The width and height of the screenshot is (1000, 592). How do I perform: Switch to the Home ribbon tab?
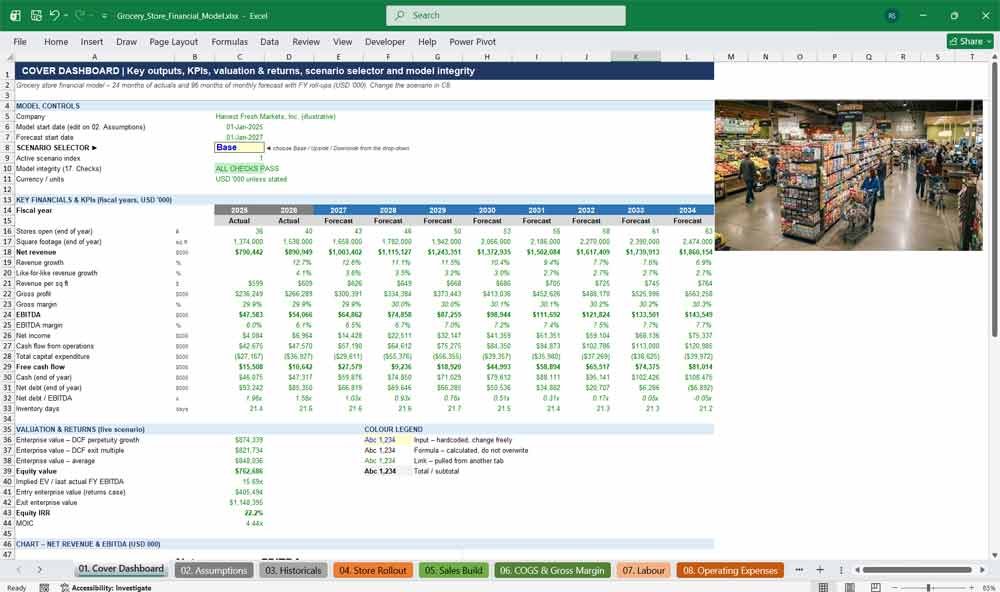[56, 41]
